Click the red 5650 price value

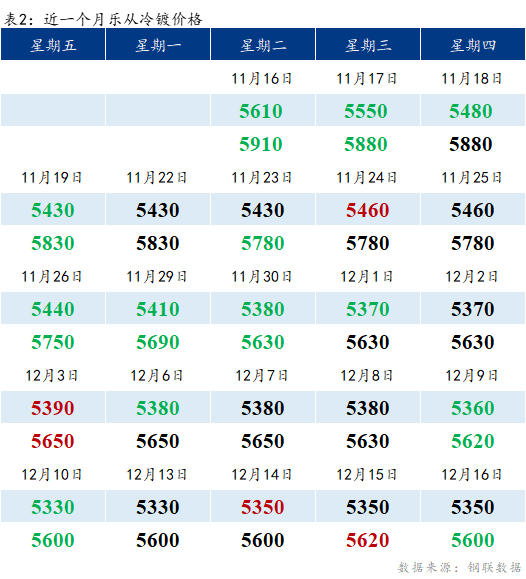tap(53, 441)
